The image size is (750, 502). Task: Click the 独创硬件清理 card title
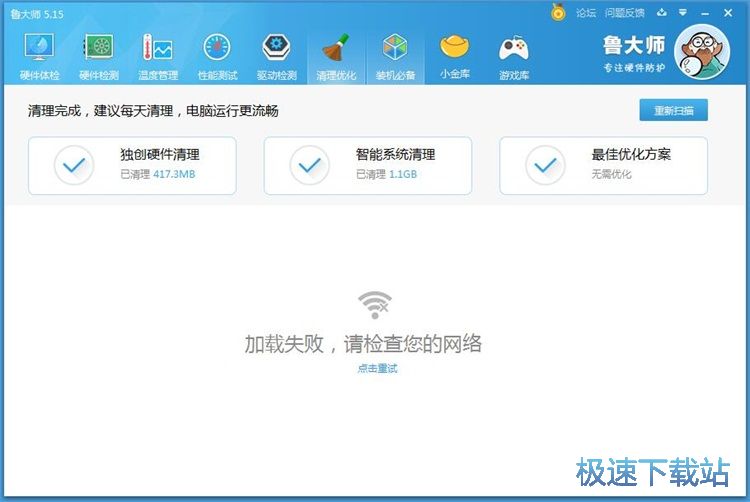159,154
